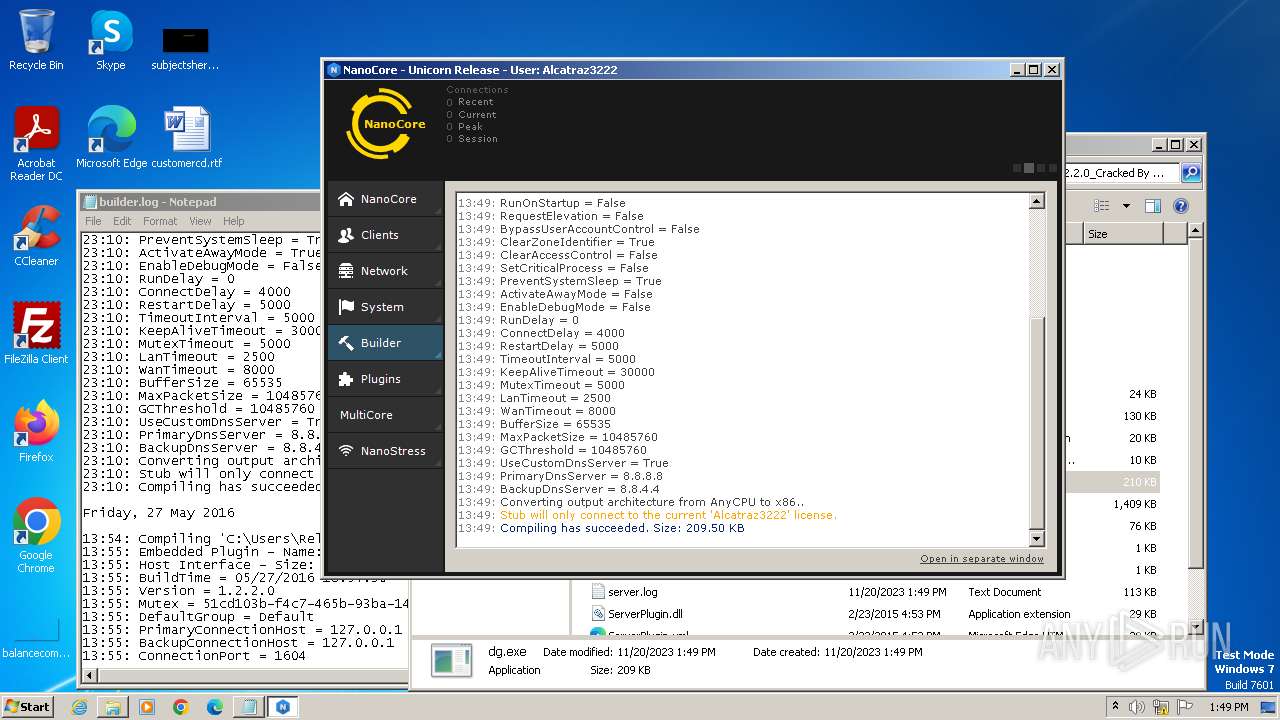Open Firefox desktop shortcut

(x=36, y=432)
